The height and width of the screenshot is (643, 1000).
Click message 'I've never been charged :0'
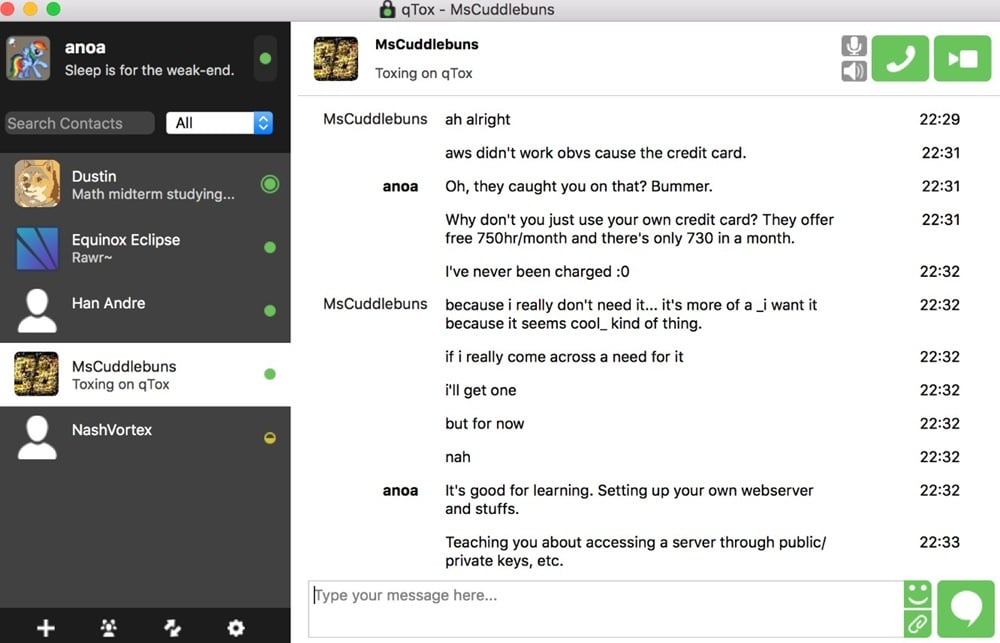coord(537,272)
